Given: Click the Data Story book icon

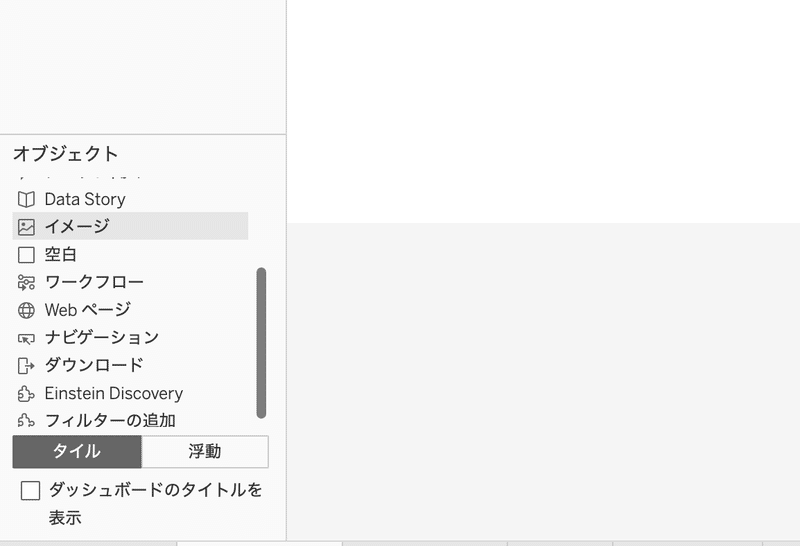Looking at the screenshot, I should click(x=26, y=199).
